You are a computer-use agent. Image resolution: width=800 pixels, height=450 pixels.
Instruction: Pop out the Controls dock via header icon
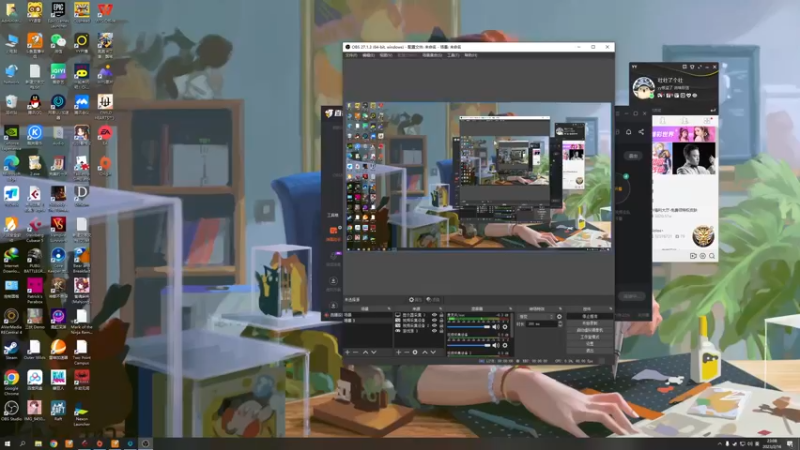(611, 309)
